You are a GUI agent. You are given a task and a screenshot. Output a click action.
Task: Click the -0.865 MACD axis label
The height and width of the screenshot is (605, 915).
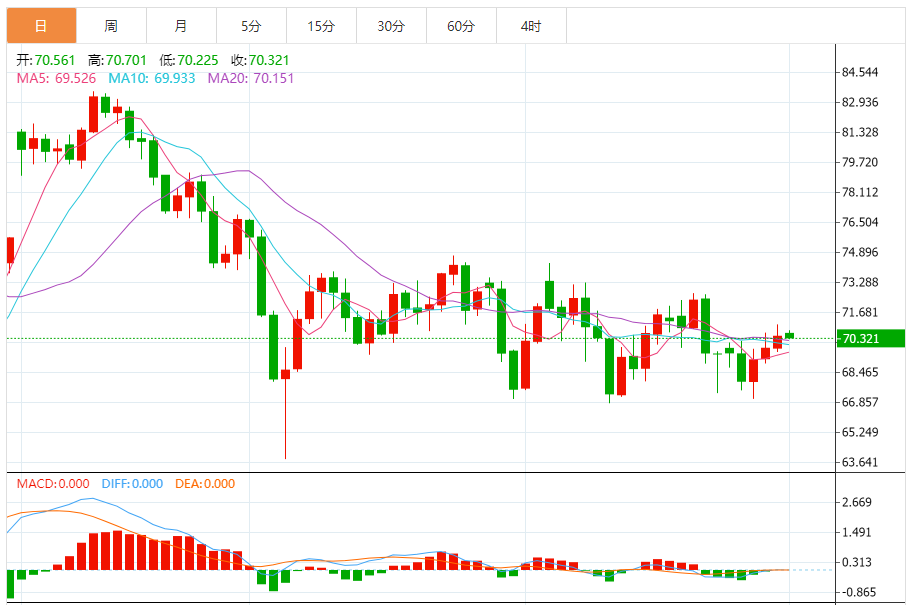point(858,592)
